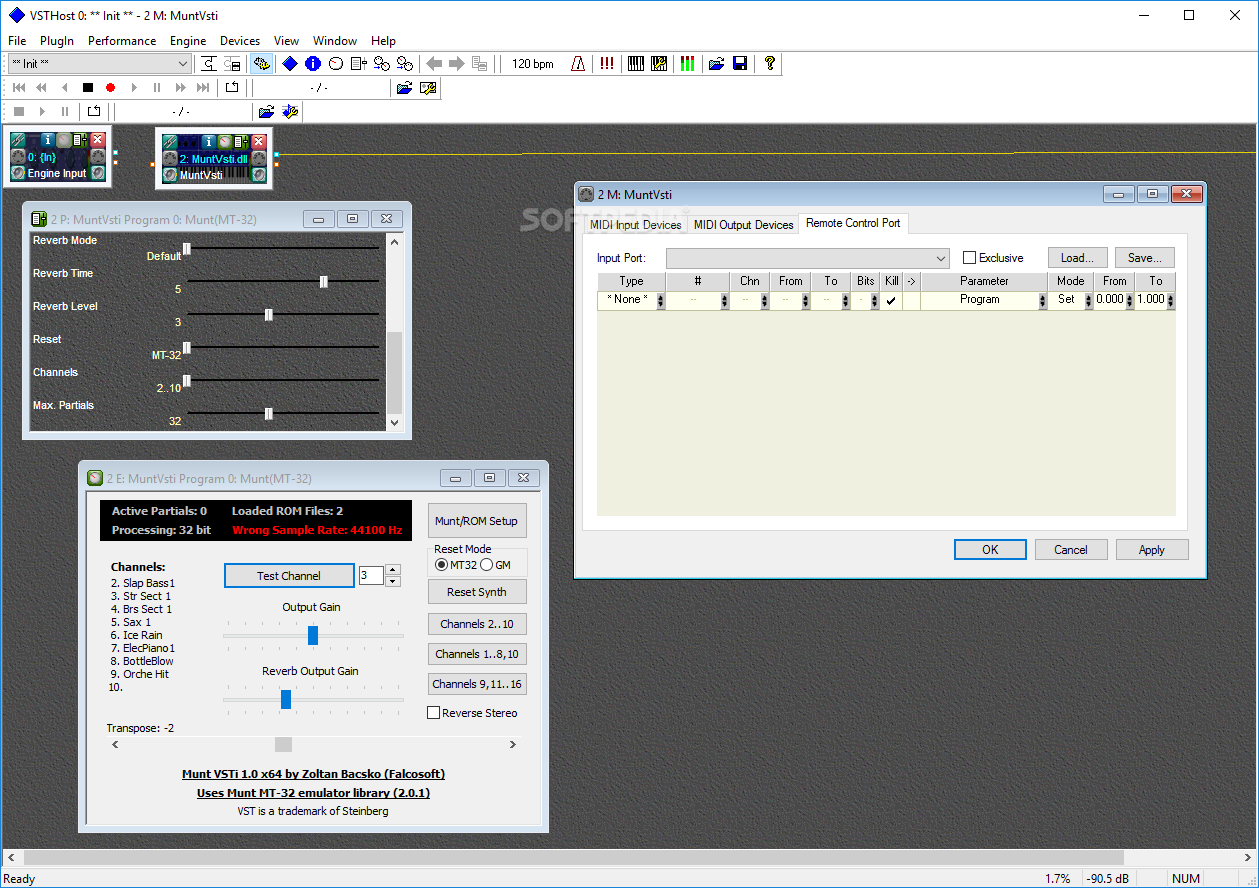Open the Performance menu
The width and height of the screenshot is (1259, 888).
122,41
